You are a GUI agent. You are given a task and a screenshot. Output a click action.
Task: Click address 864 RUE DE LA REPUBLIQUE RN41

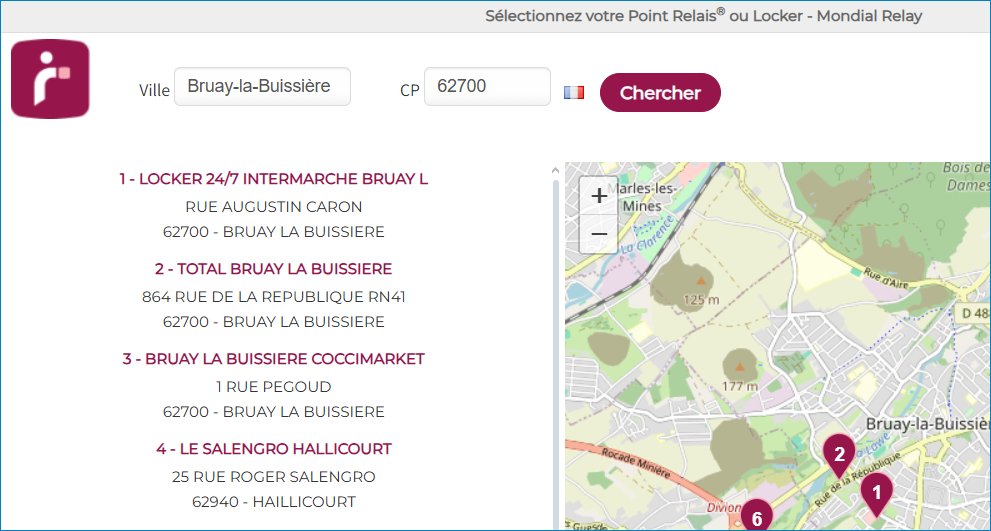pos(274,296)
